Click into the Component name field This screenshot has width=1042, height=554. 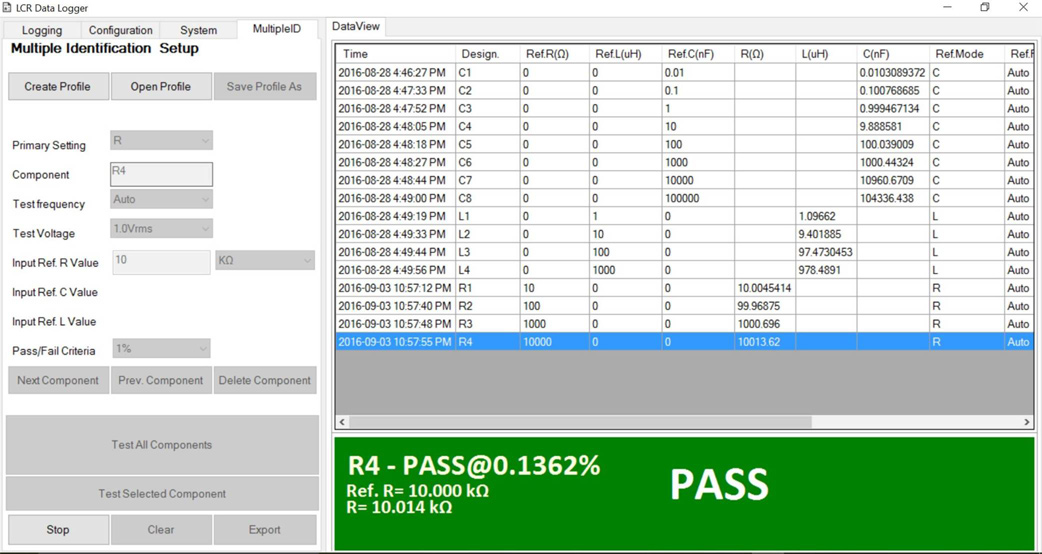coord(161,174)
